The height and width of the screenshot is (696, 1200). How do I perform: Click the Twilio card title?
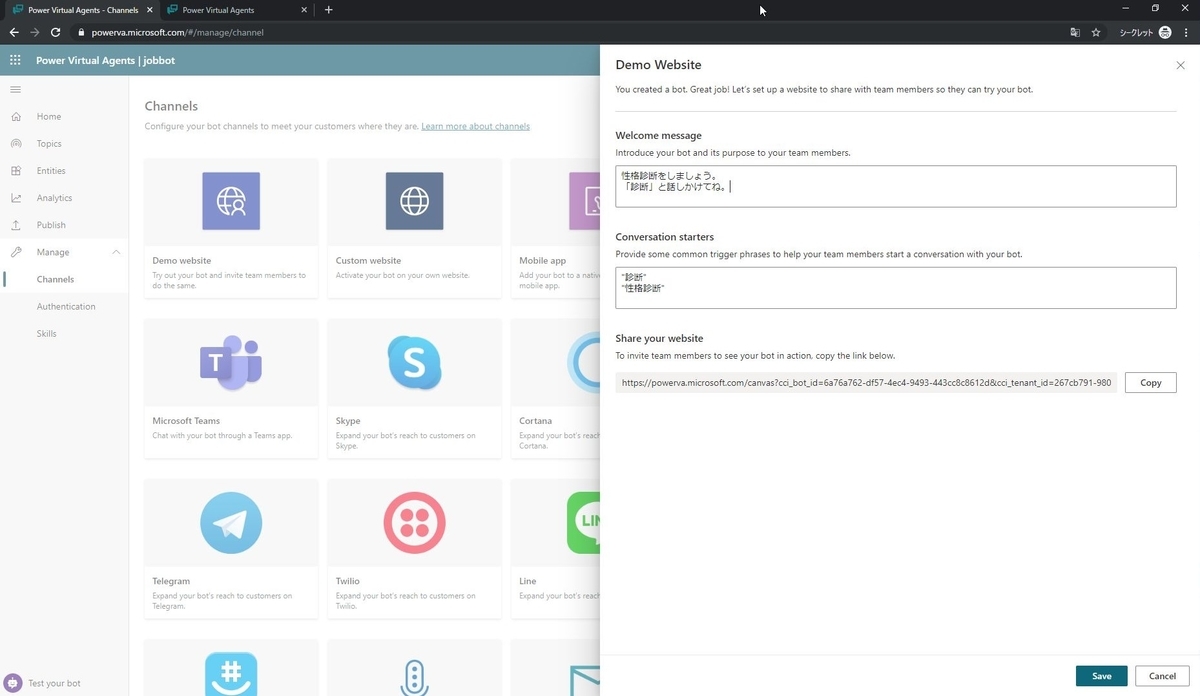tap(348, 581)
